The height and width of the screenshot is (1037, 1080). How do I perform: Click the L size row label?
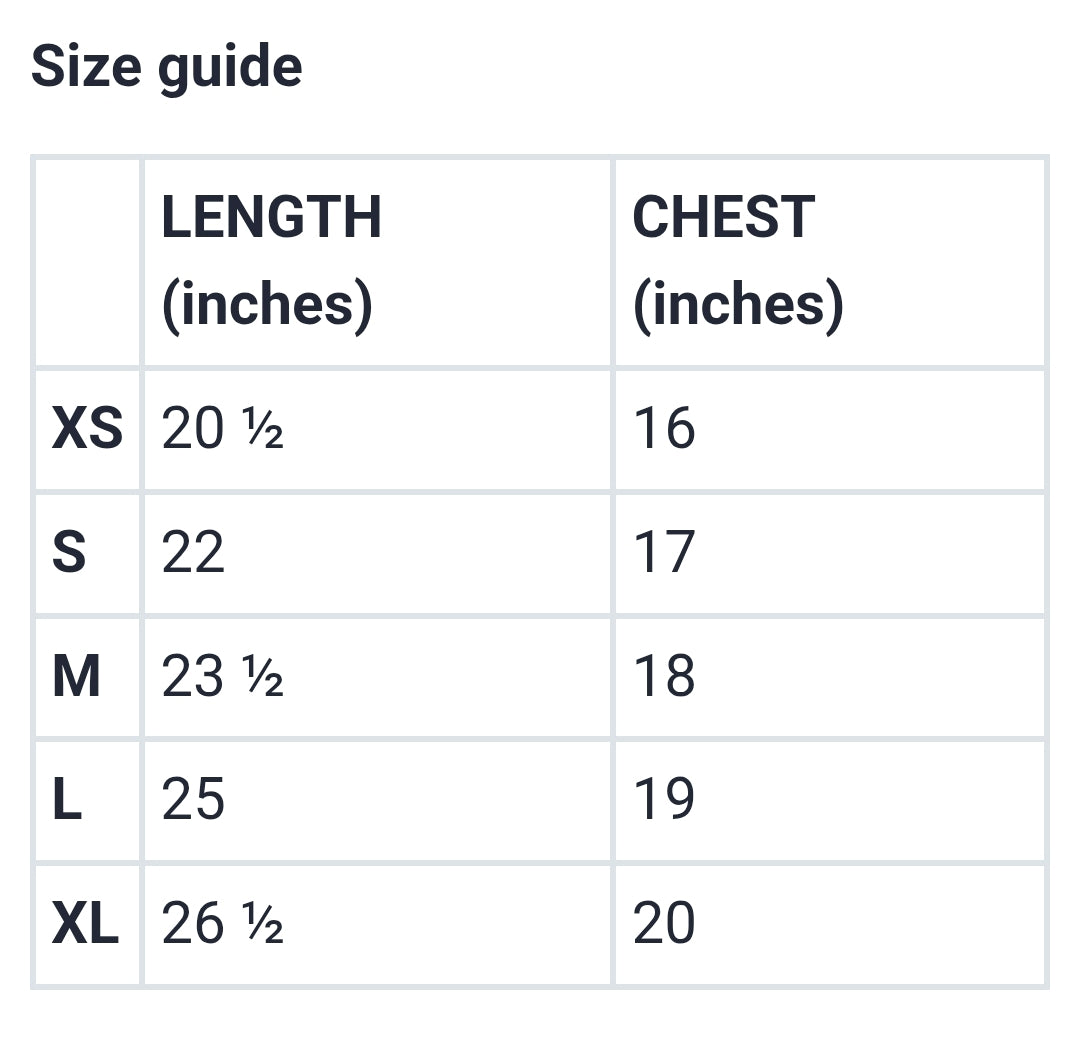(x=67, y=800)
